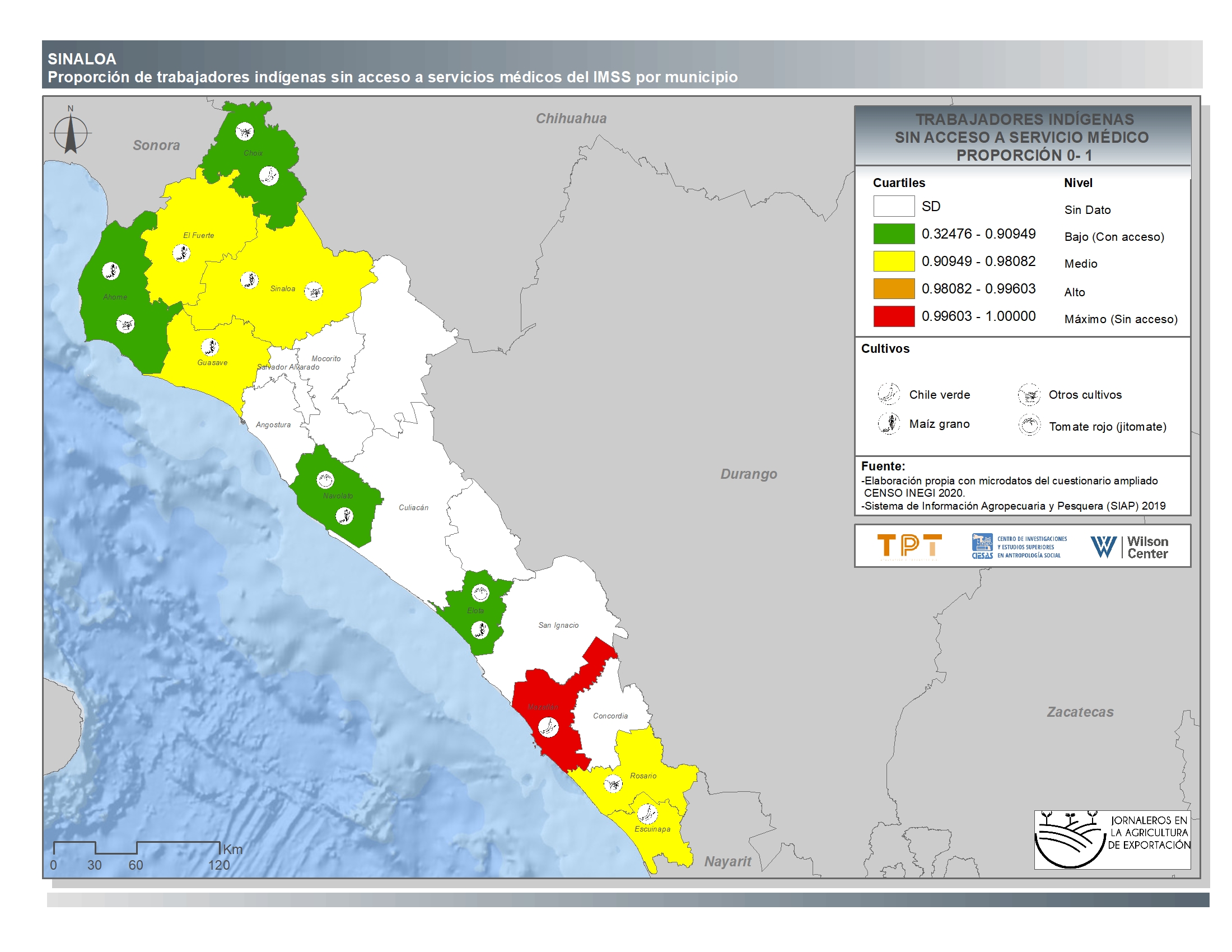Click the Tomate rojo legend icon
The height and width of the screenshot is (952, 1232).
pos(1029,425)
